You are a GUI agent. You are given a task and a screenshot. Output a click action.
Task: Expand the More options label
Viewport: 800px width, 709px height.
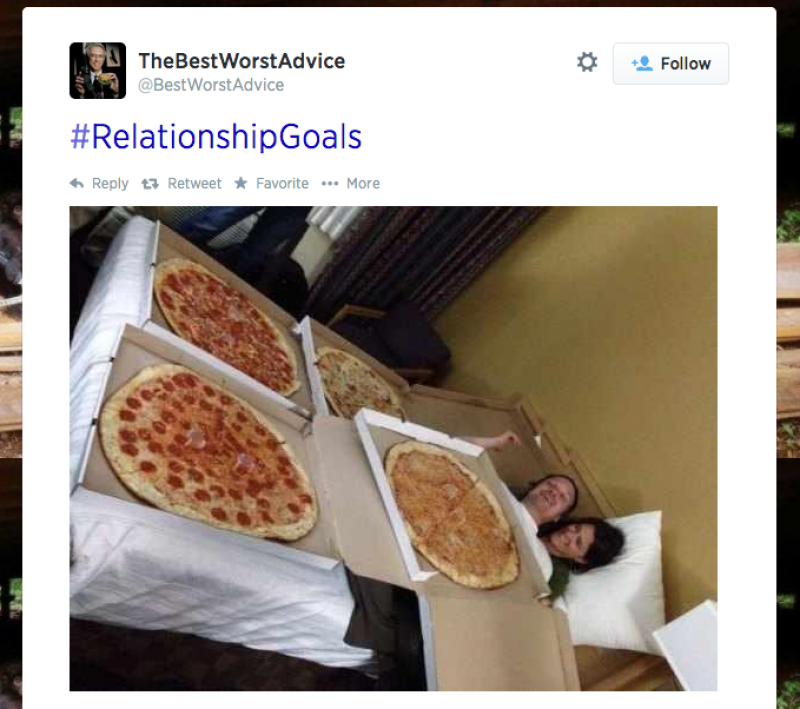(x=363, y=184)
